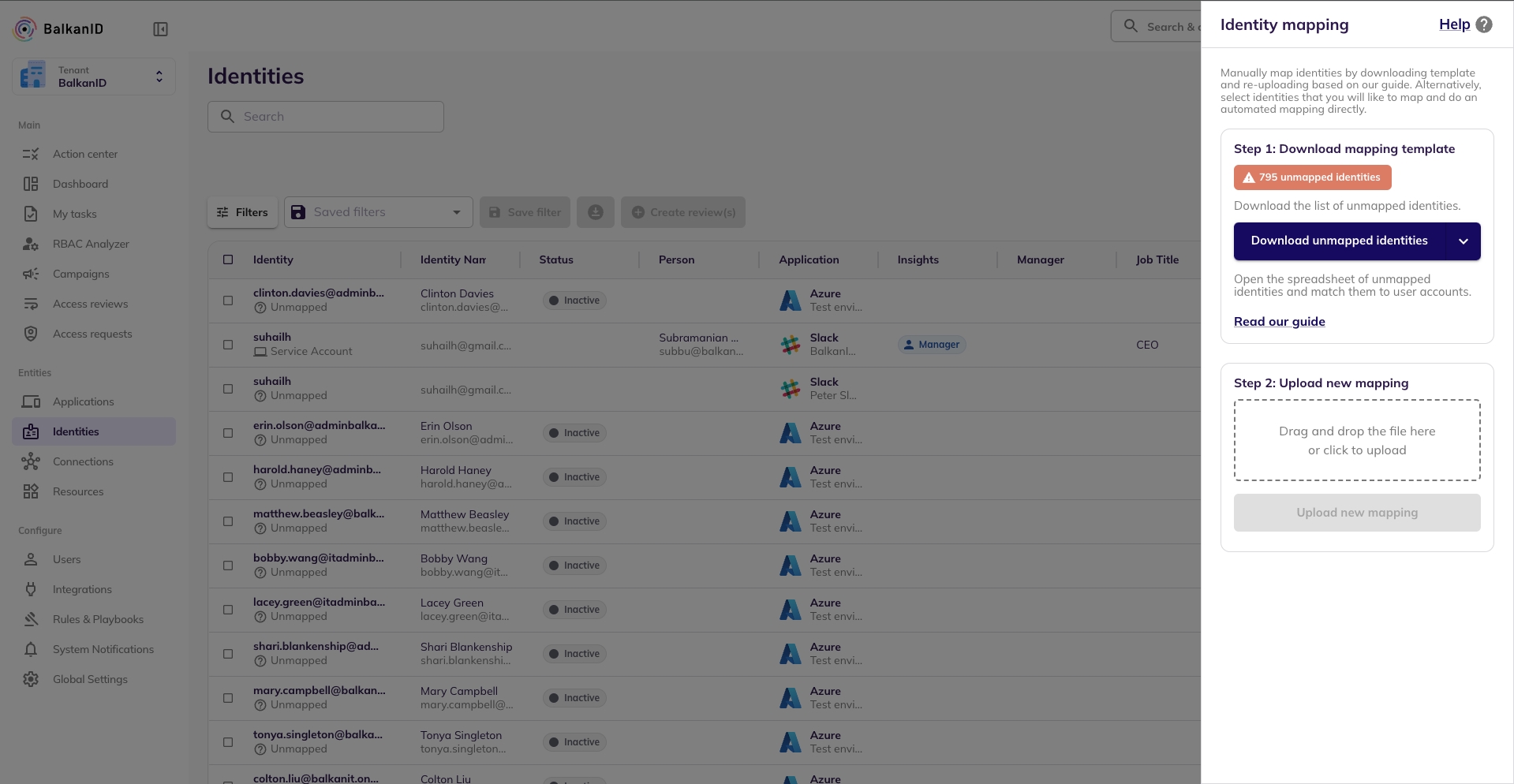Open the Saved filters dropdown
This screenshot has width=1514, height=784.
(378, 212)
